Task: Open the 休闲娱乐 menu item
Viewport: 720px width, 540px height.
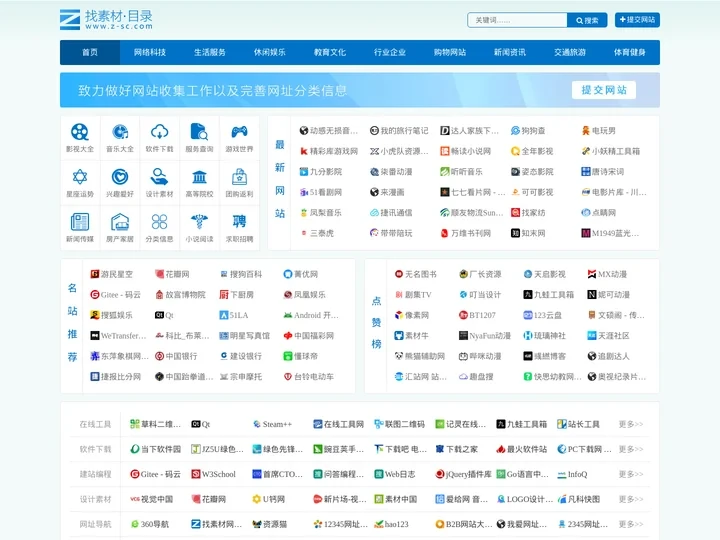Action: [x=270, y=52]
